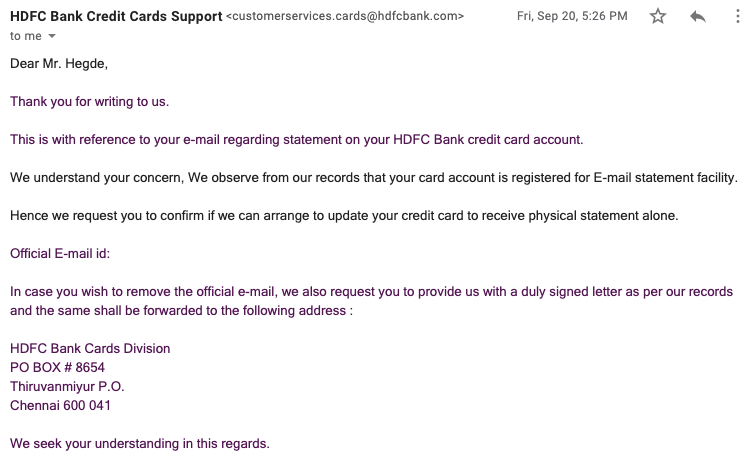Click the 'Thiruvanmiyur P.O.' line
Viewport: 753px width, 459px height.
pyautogui.click(x=67, y=387)
